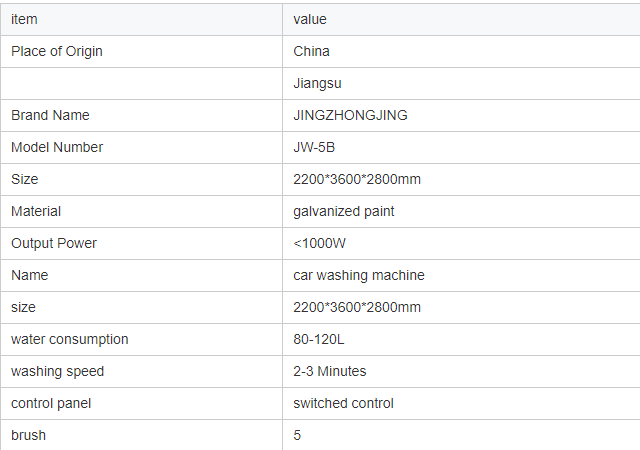
Task: Click the '2-3 Minutes' value
Action: (x=330, y=371)
